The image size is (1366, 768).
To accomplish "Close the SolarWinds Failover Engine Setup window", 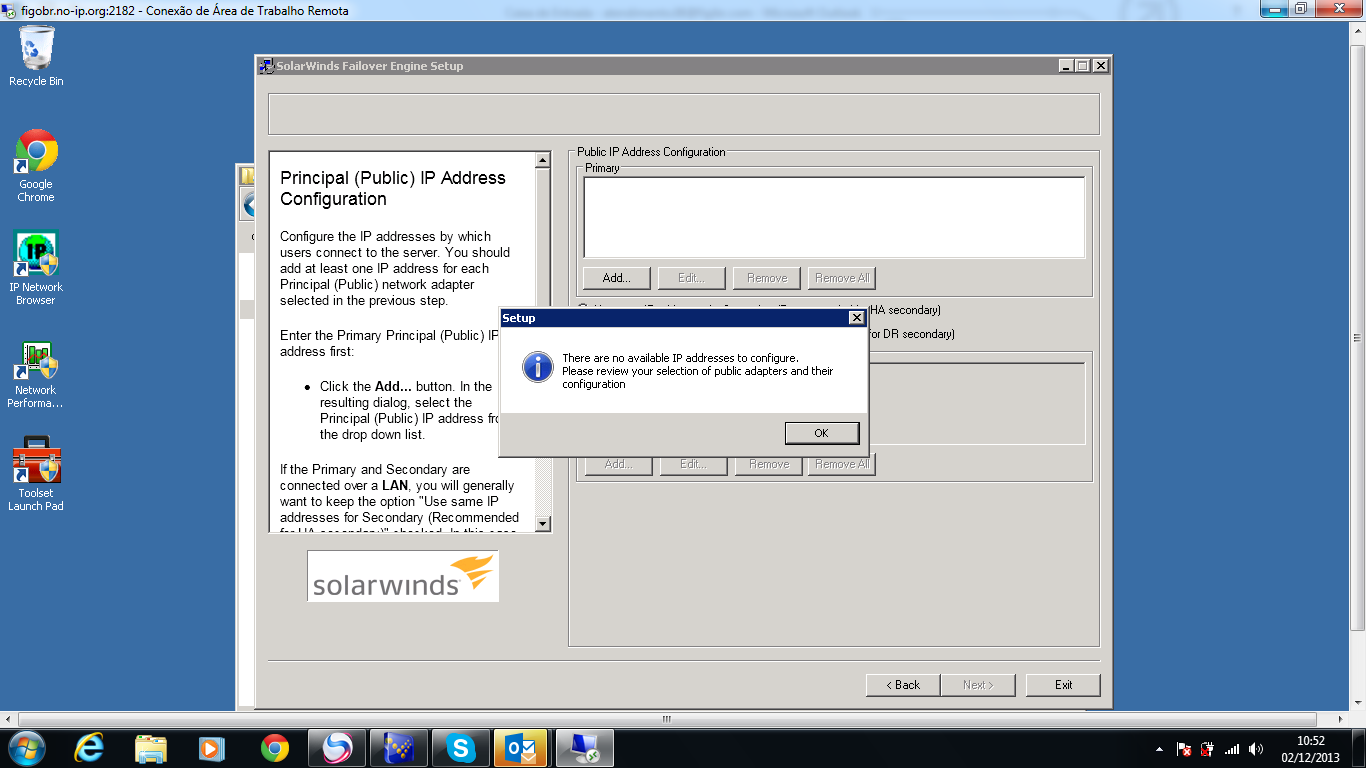I will [x=1100, y=66].
